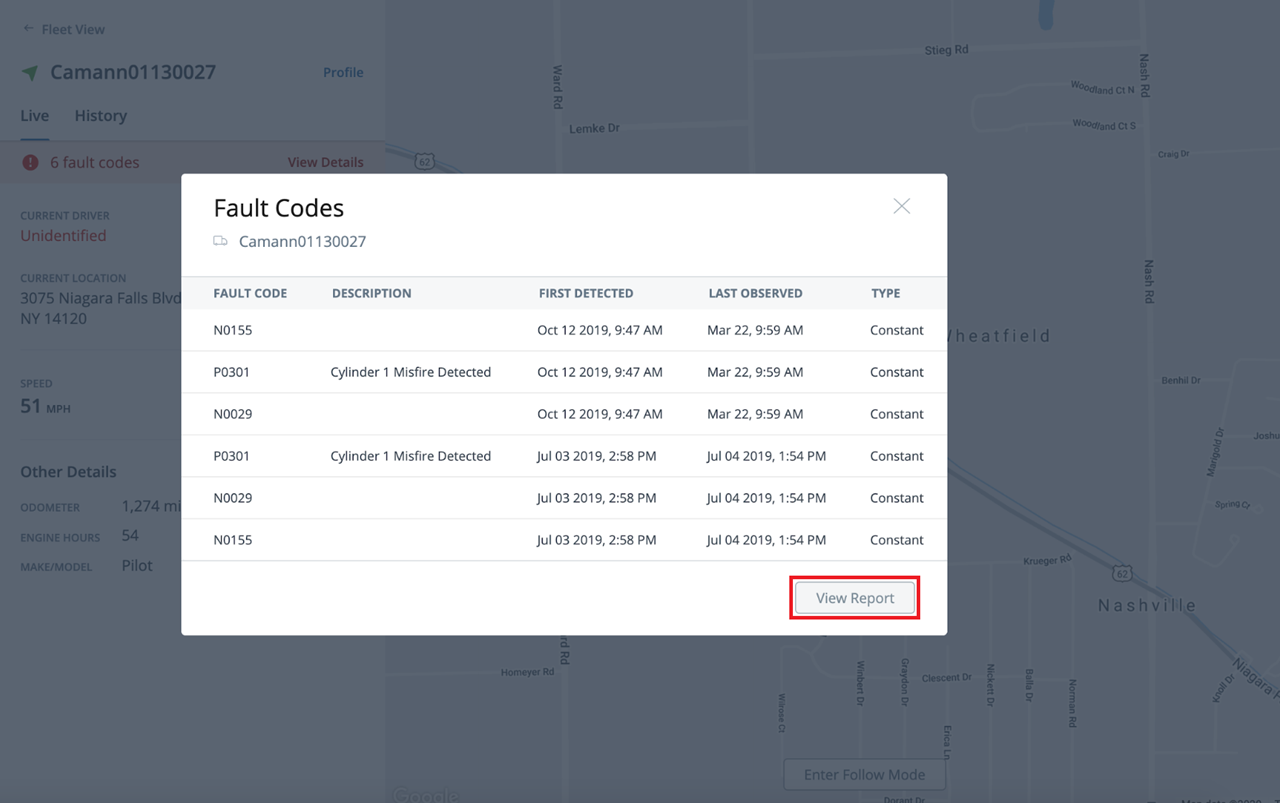Sort by the Fault Code column header
Viewport: 1280px width, 803px height.
250,293
